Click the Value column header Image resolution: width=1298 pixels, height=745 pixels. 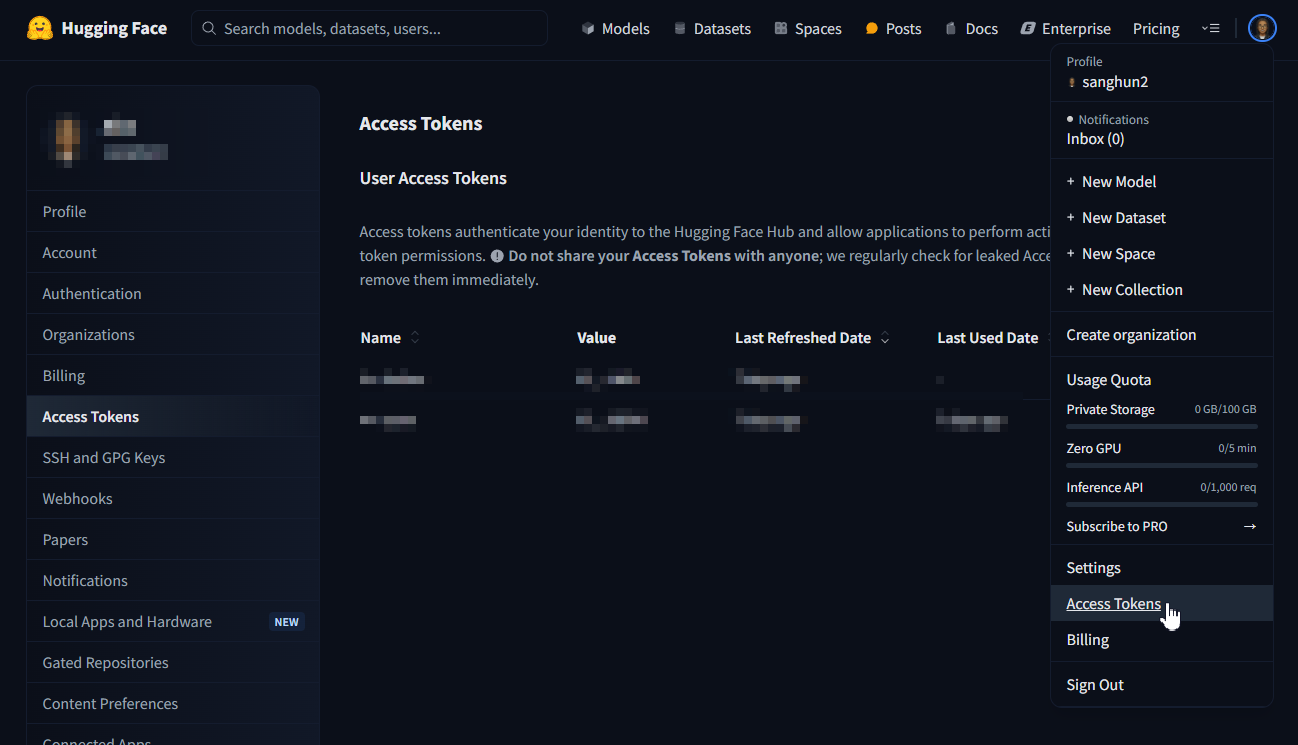596,338
